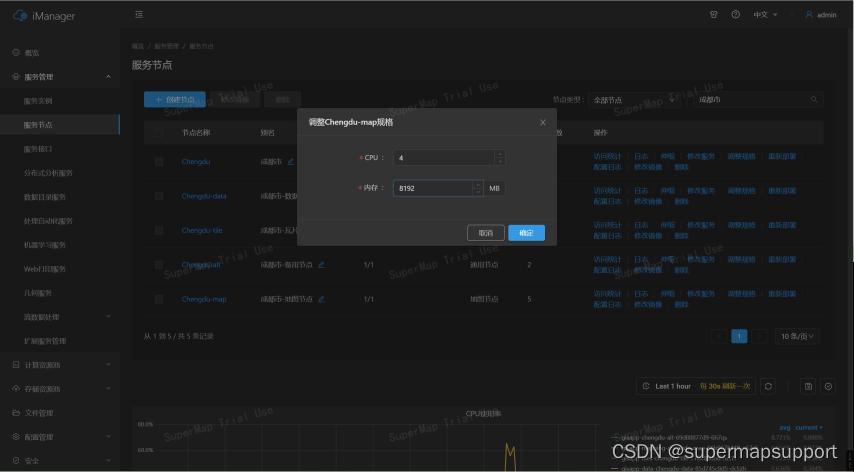
Task: Select the Chengdu row checkbox
Action: point(159,161)
